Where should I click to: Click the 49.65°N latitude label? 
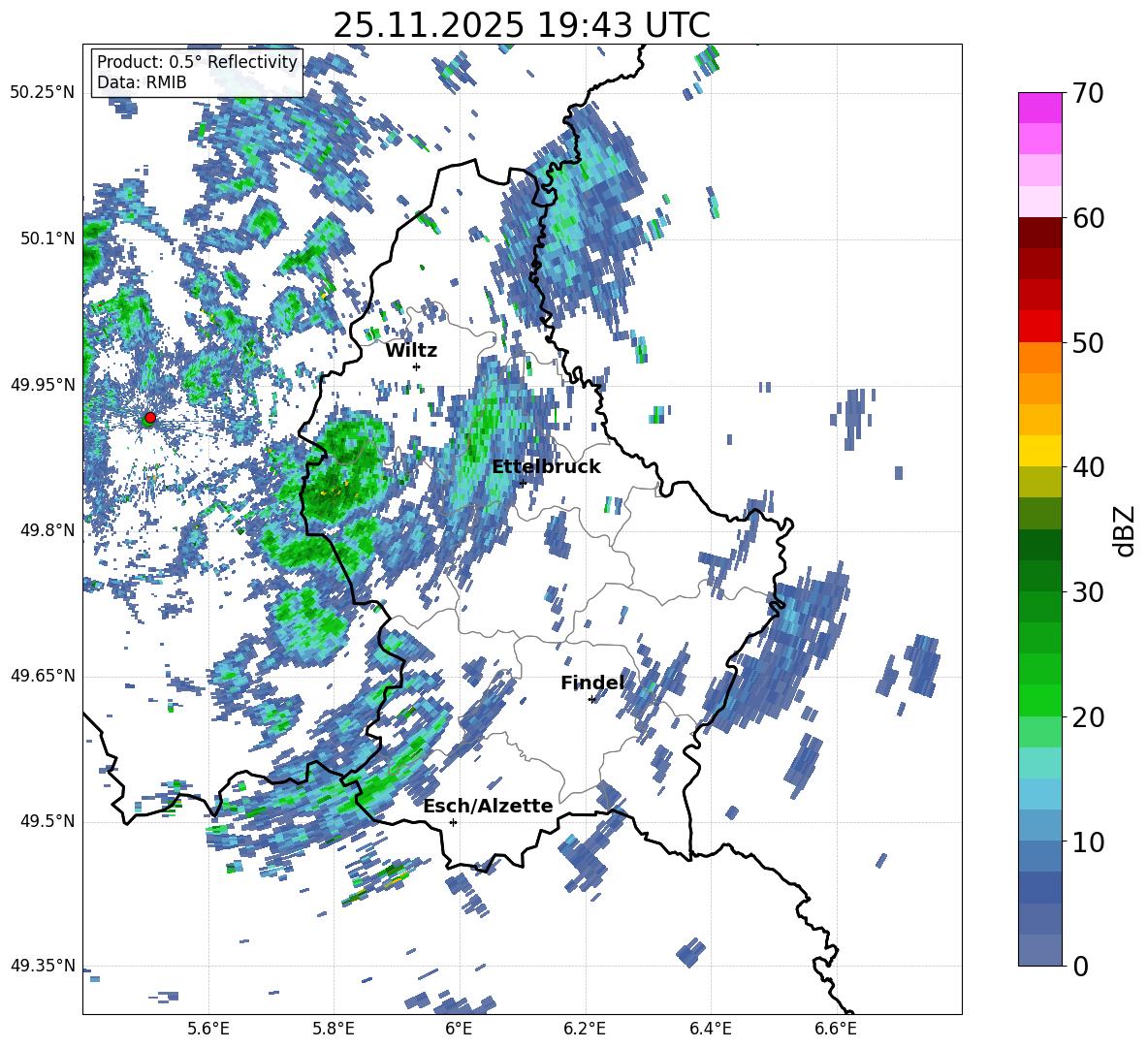[43, 676]
